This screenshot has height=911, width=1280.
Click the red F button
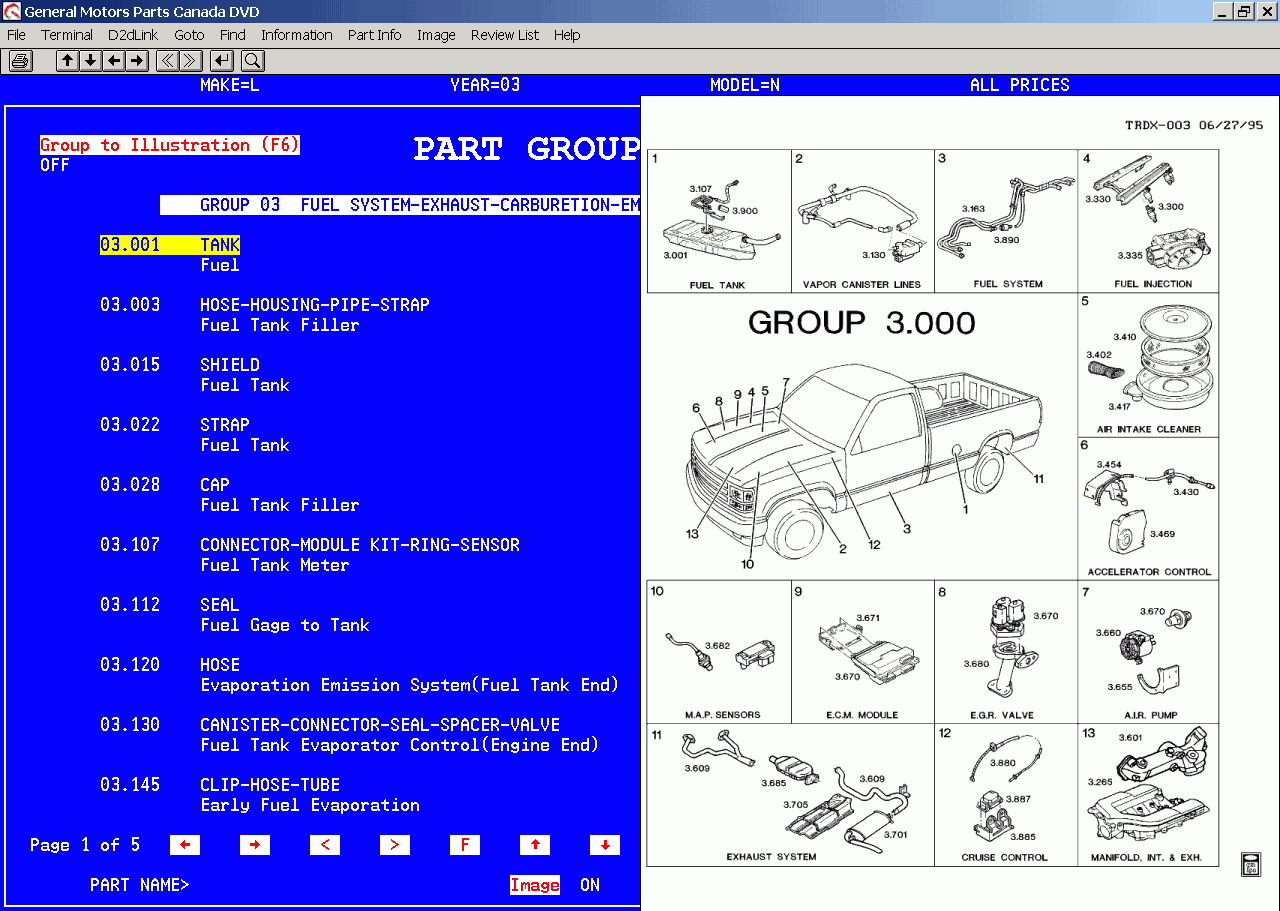[x=465, y=845]
